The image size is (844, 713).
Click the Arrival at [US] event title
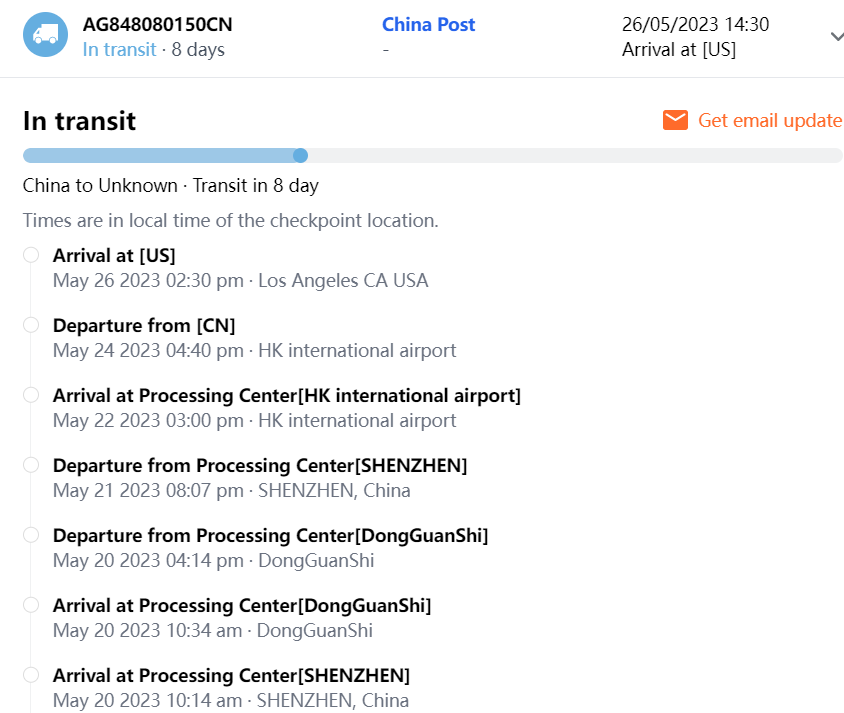point(114,255)
